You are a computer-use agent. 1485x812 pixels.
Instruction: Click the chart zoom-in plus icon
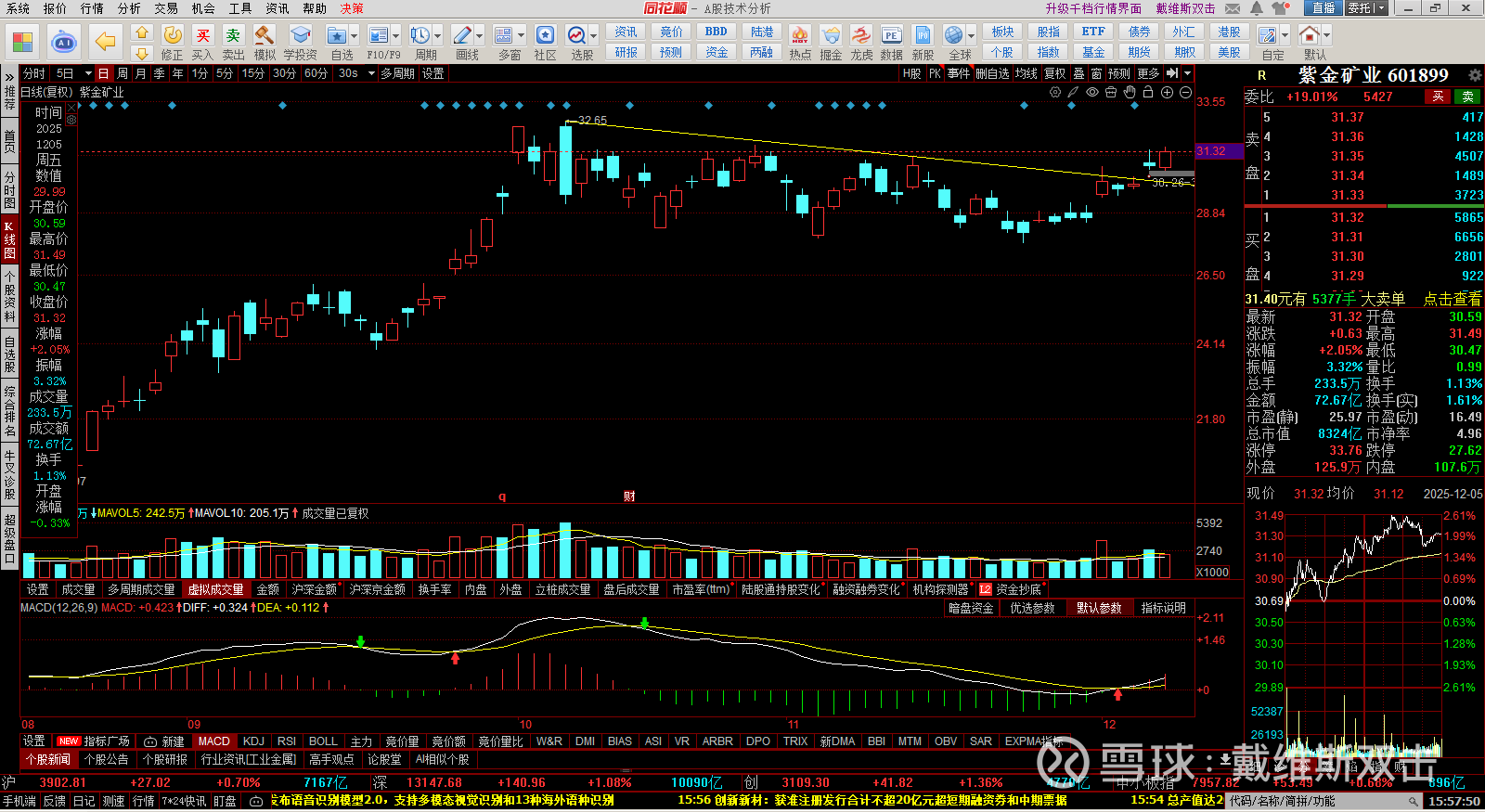1167,93
